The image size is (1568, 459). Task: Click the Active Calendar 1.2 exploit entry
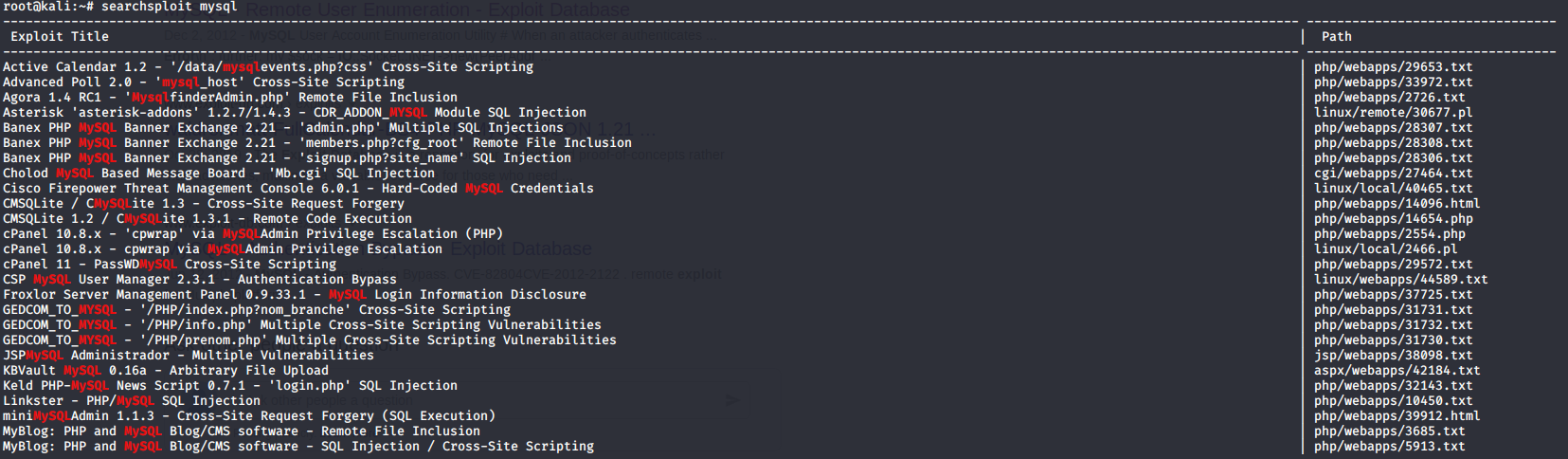tap(268, 67)
